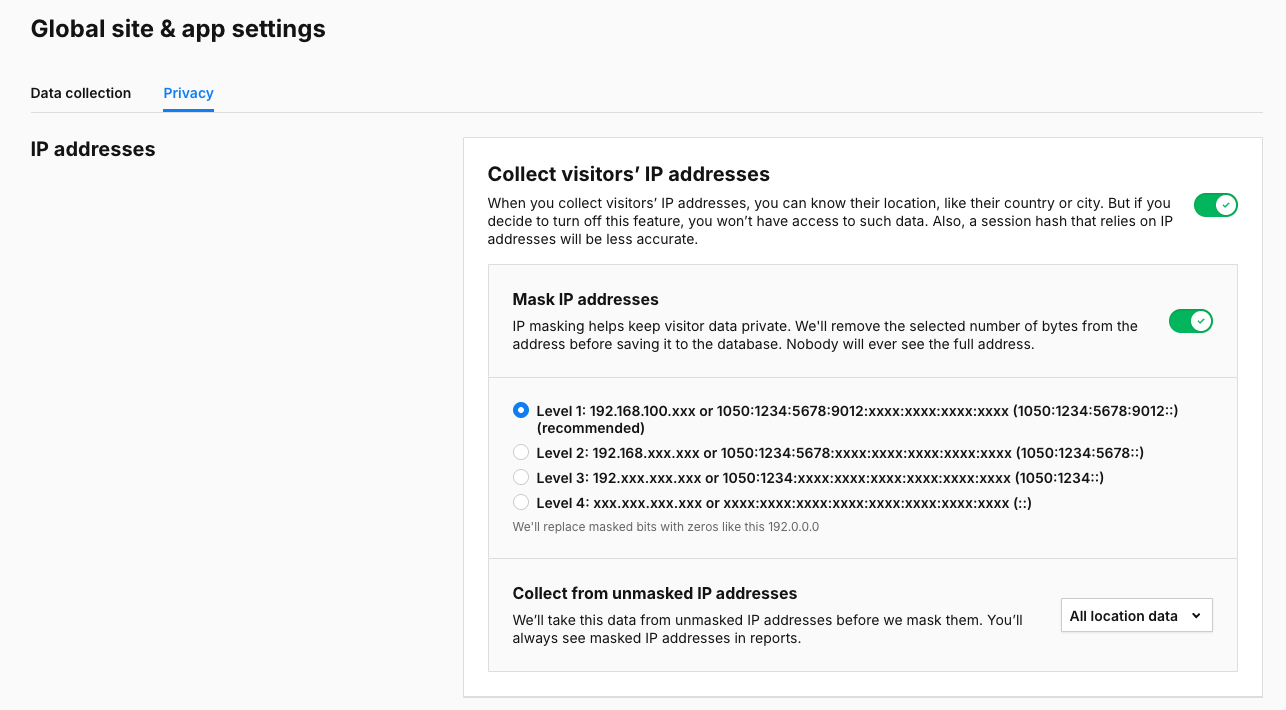Open the All location data dropdown
Viewport: 1286px width, 710px height.
point(1136,615)
